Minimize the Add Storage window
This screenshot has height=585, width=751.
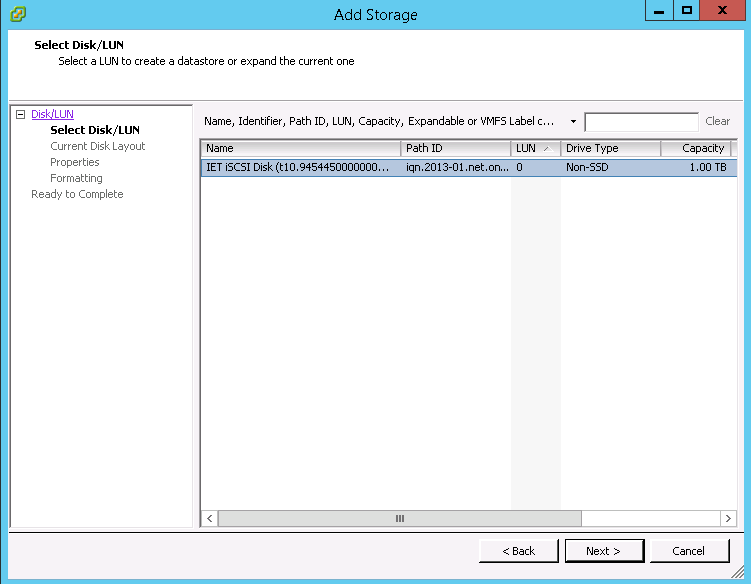655,11
